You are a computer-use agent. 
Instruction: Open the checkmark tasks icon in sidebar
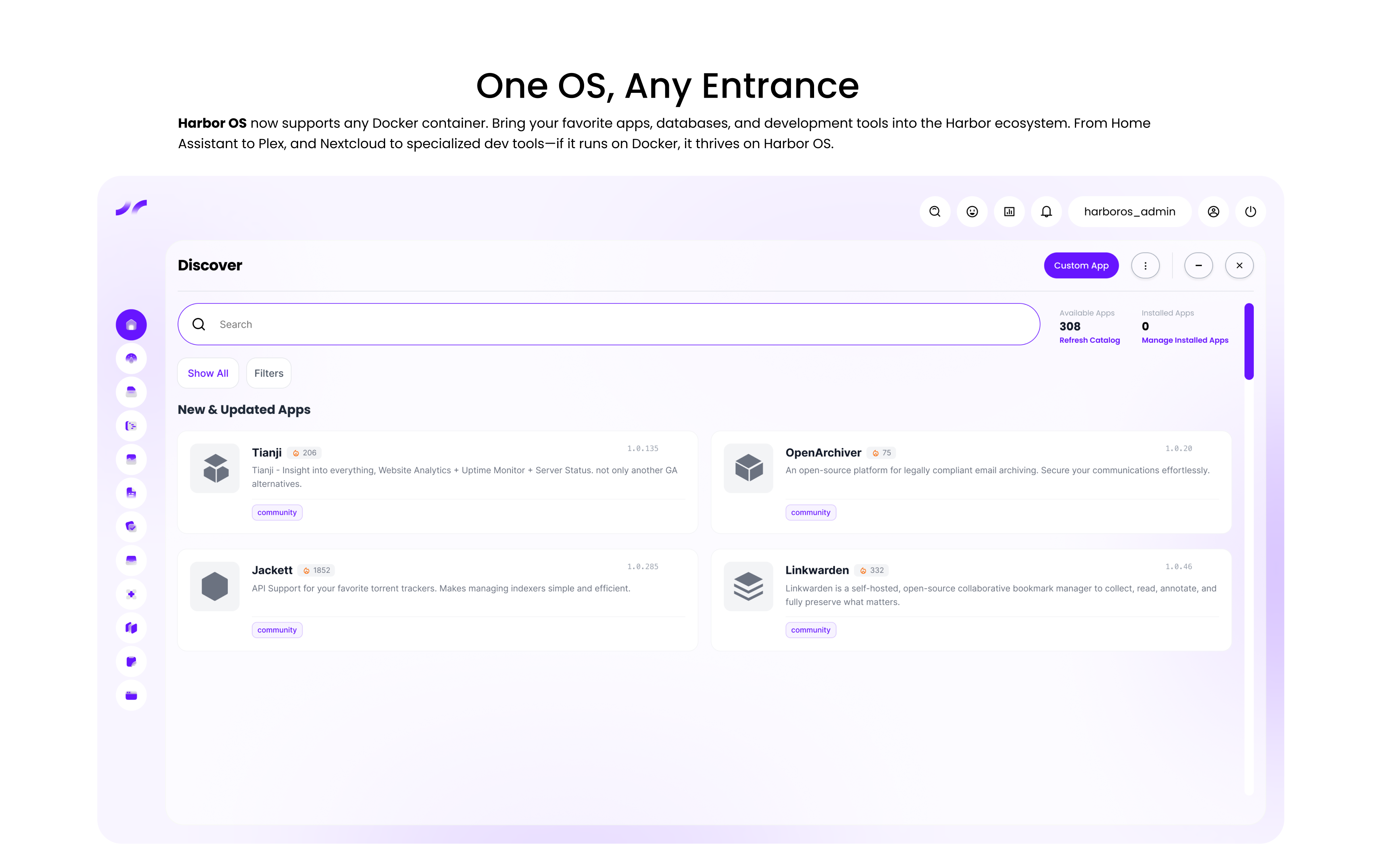click(131, 526)
